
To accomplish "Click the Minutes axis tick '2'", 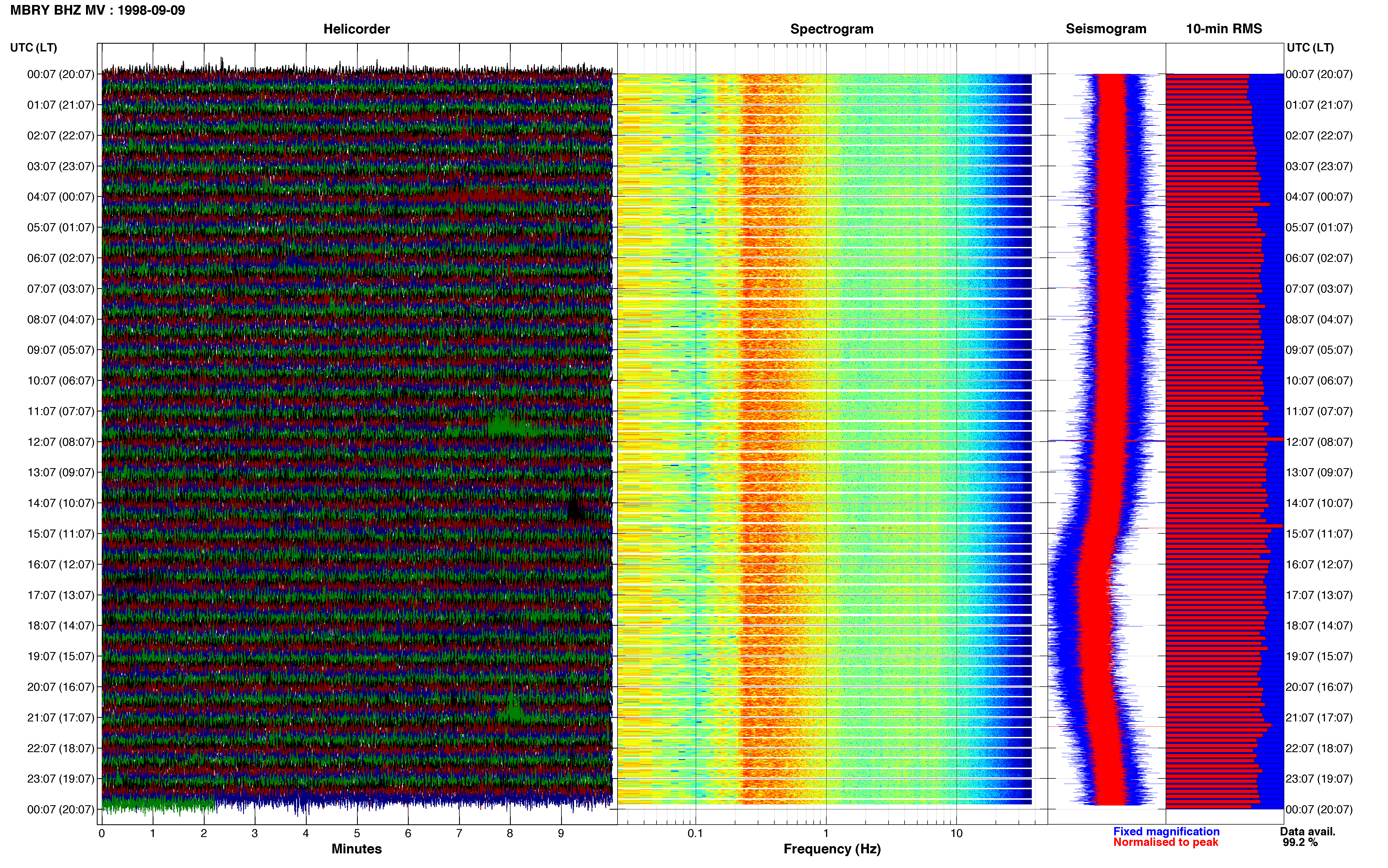I will [x=204, y=833].
